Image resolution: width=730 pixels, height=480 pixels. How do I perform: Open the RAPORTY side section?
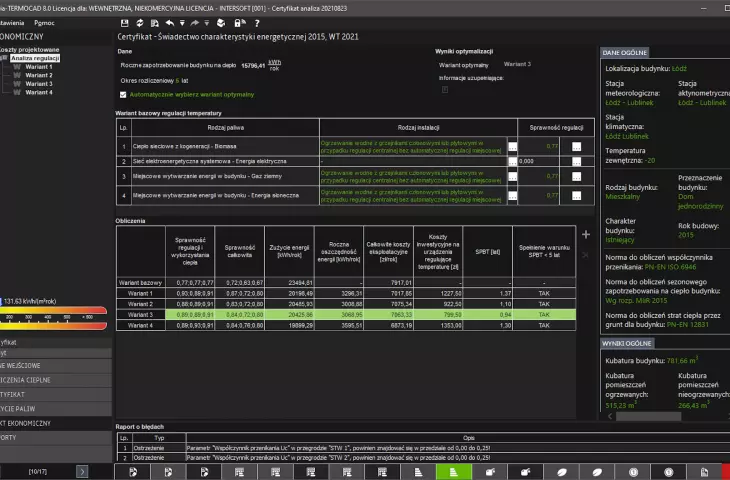tap(56, 438)
